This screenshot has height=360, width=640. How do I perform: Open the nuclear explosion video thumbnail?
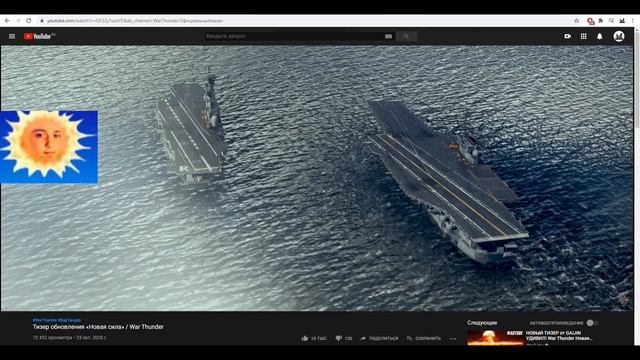[x=495, y=338]
